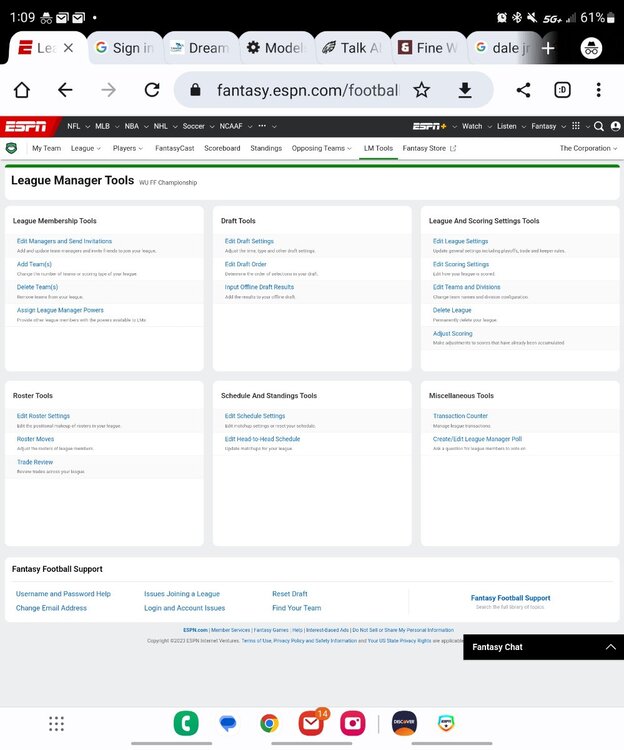Open FantasyCast page
This screenshot has width=624, height=750.
(x=175, y=148)
